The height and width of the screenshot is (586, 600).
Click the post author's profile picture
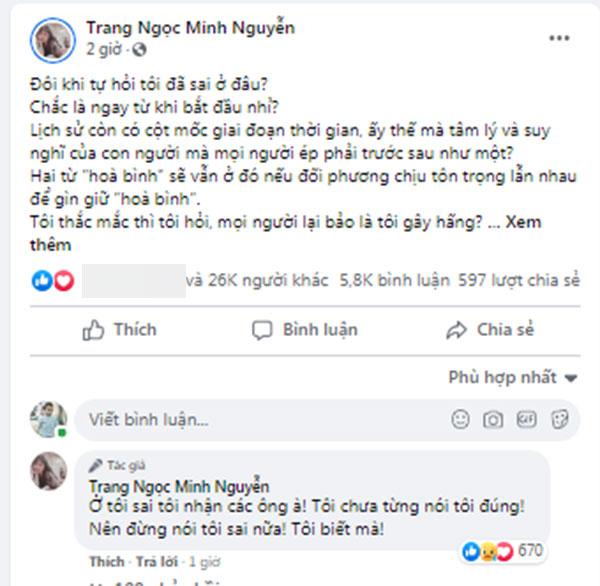click(x=50, y=38)
